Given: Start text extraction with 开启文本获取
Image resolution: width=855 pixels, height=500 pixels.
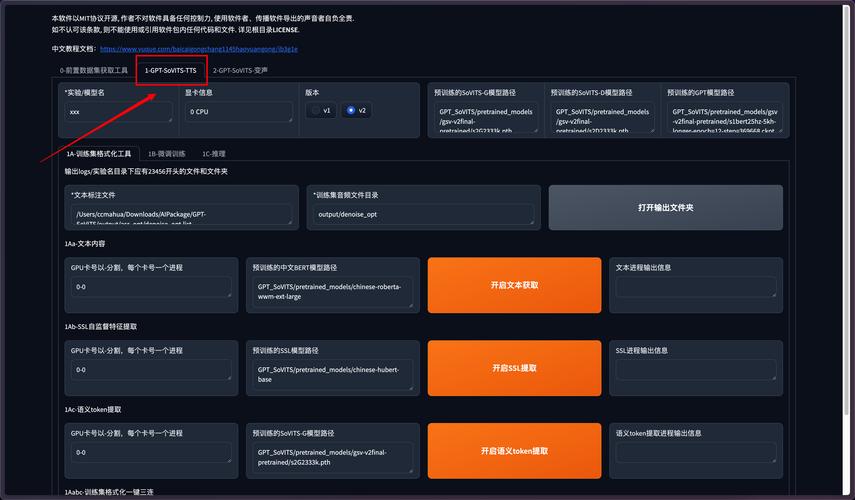Looking at the screenshot, I should pos(514,285).
